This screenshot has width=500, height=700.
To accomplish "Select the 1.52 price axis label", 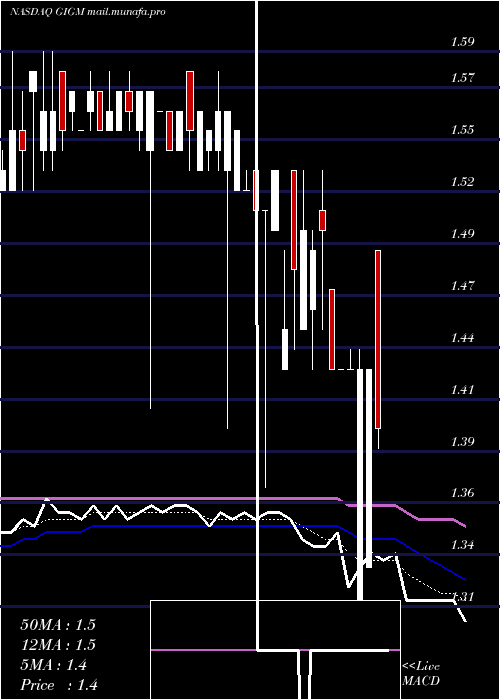I will click(x=462, y=182).
